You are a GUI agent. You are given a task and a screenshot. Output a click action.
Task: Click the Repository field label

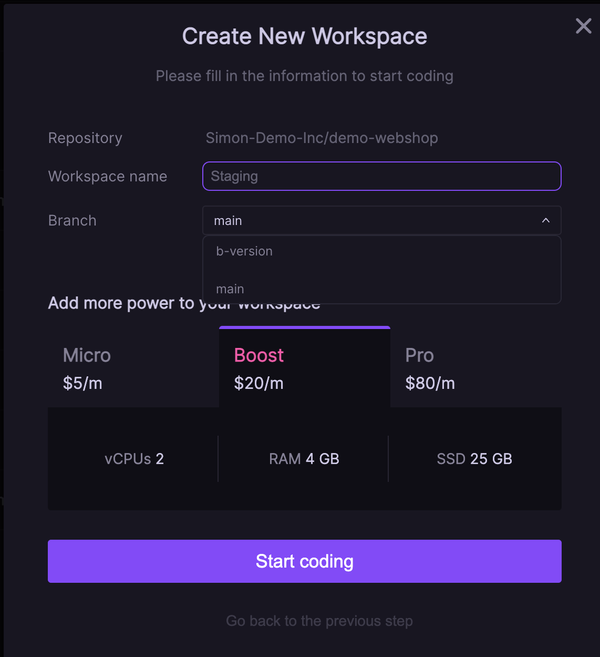coord(85,138)
